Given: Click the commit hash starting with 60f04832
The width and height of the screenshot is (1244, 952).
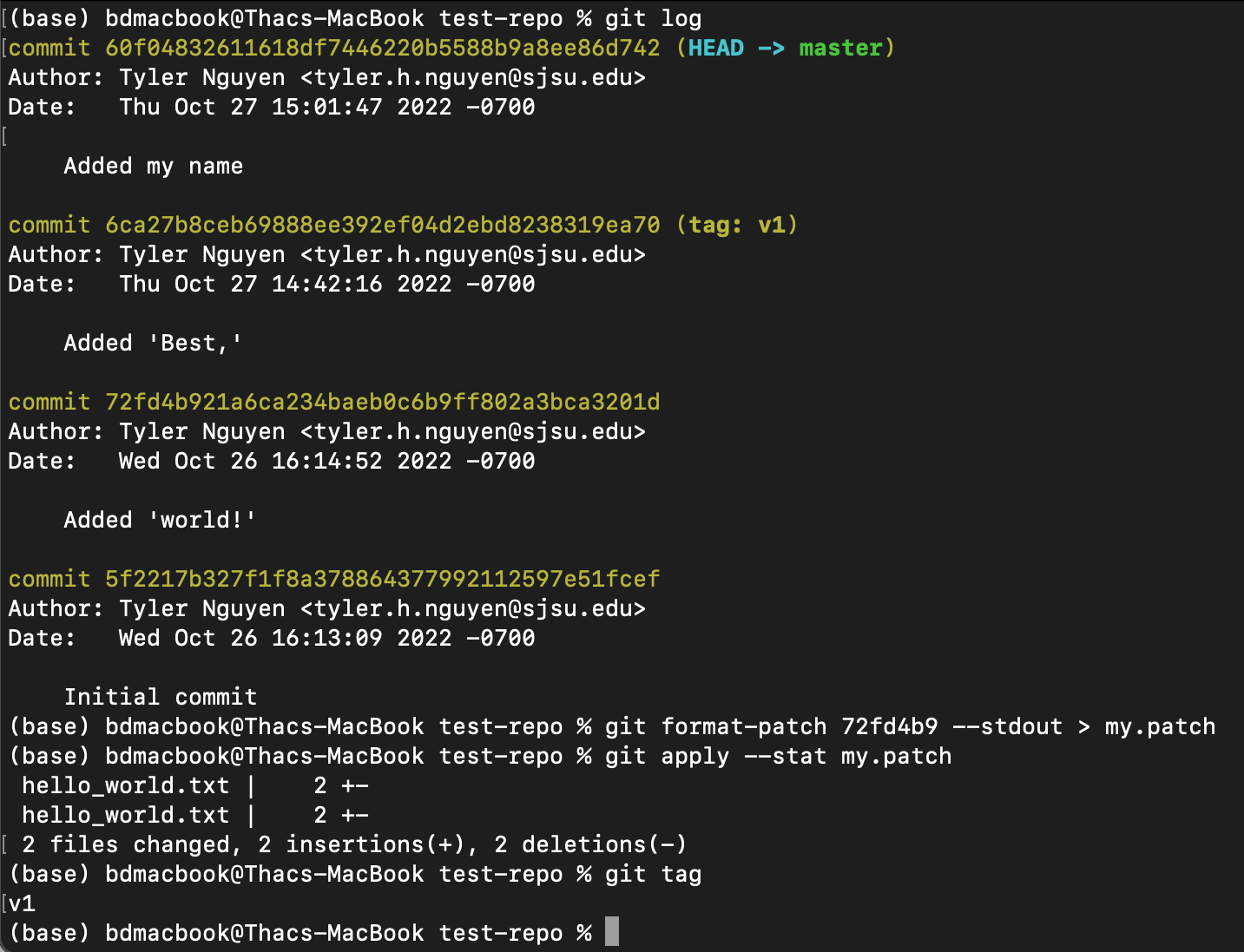Looking at the screenshot, I should 382,48.
